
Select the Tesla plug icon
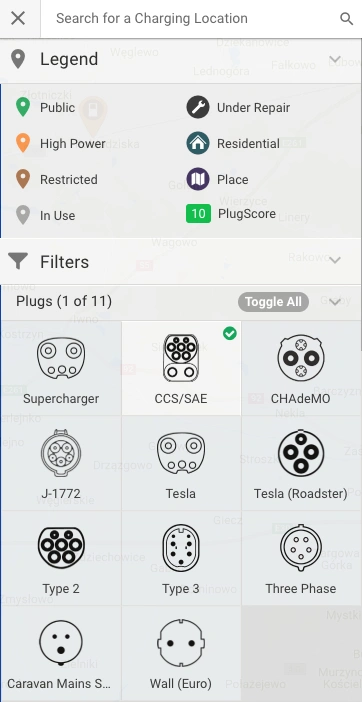(x=181, y=453)
